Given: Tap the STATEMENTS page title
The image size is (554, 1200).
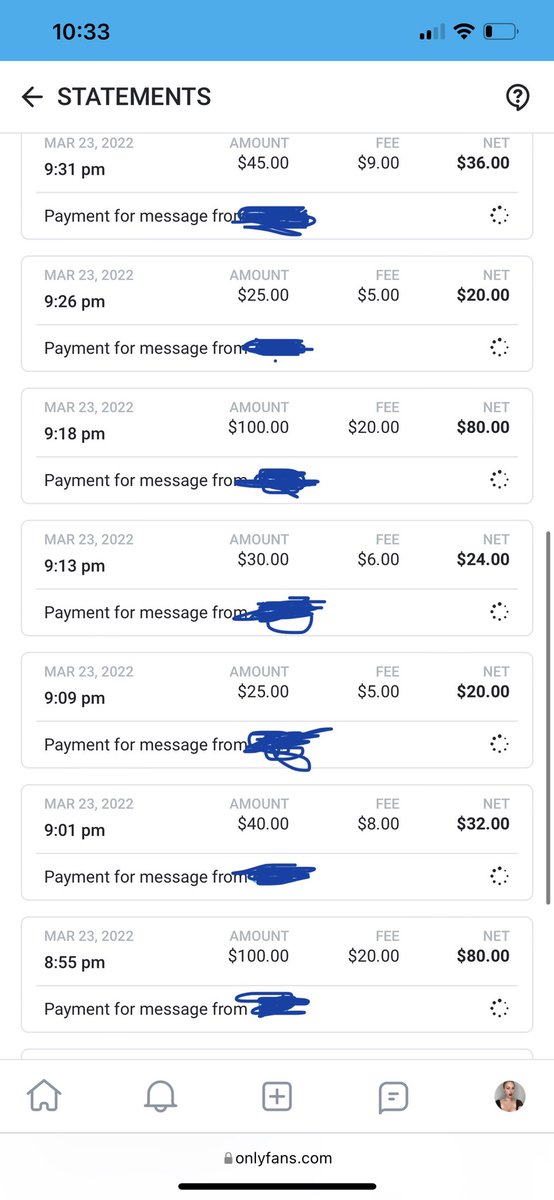Looking at the screenshot, I should pos(134,97).
